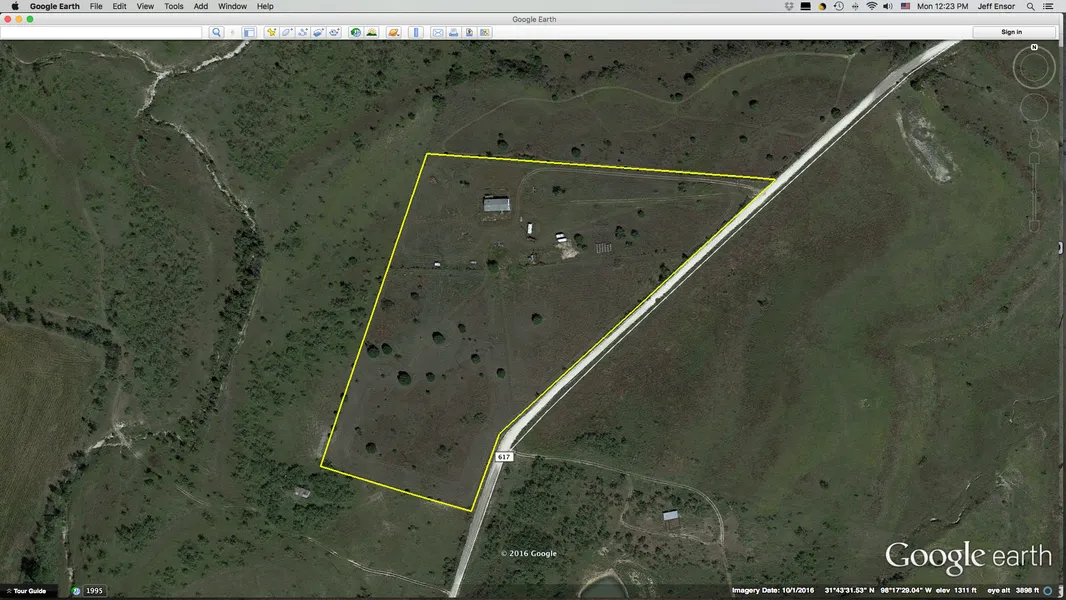Click the Email envelope icon
The height and width of the screenshot is (600, 1066).
pyautogui.click(x=437, y=32)
